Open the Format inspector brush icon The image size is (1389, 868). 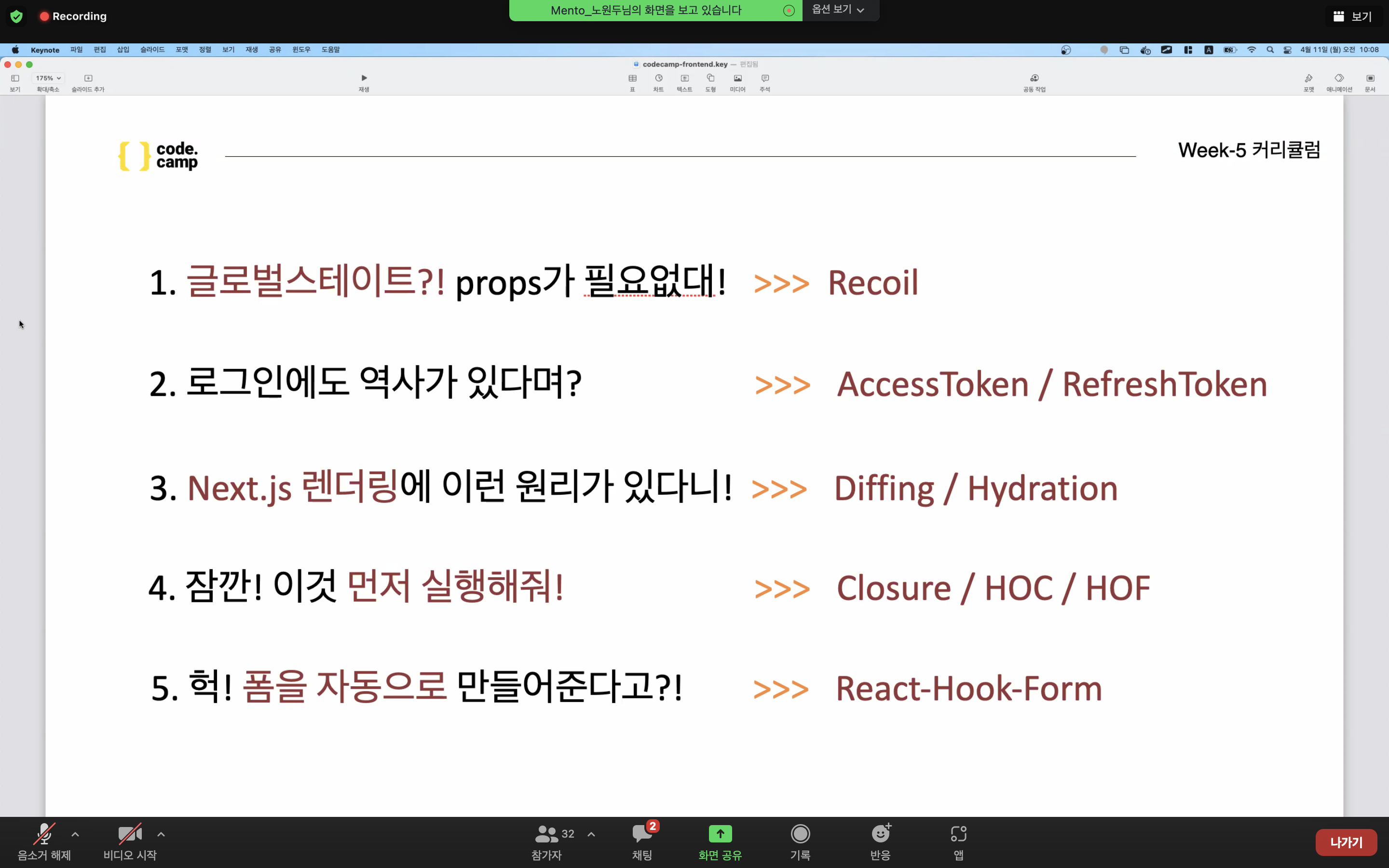[x=1308, y=79]
